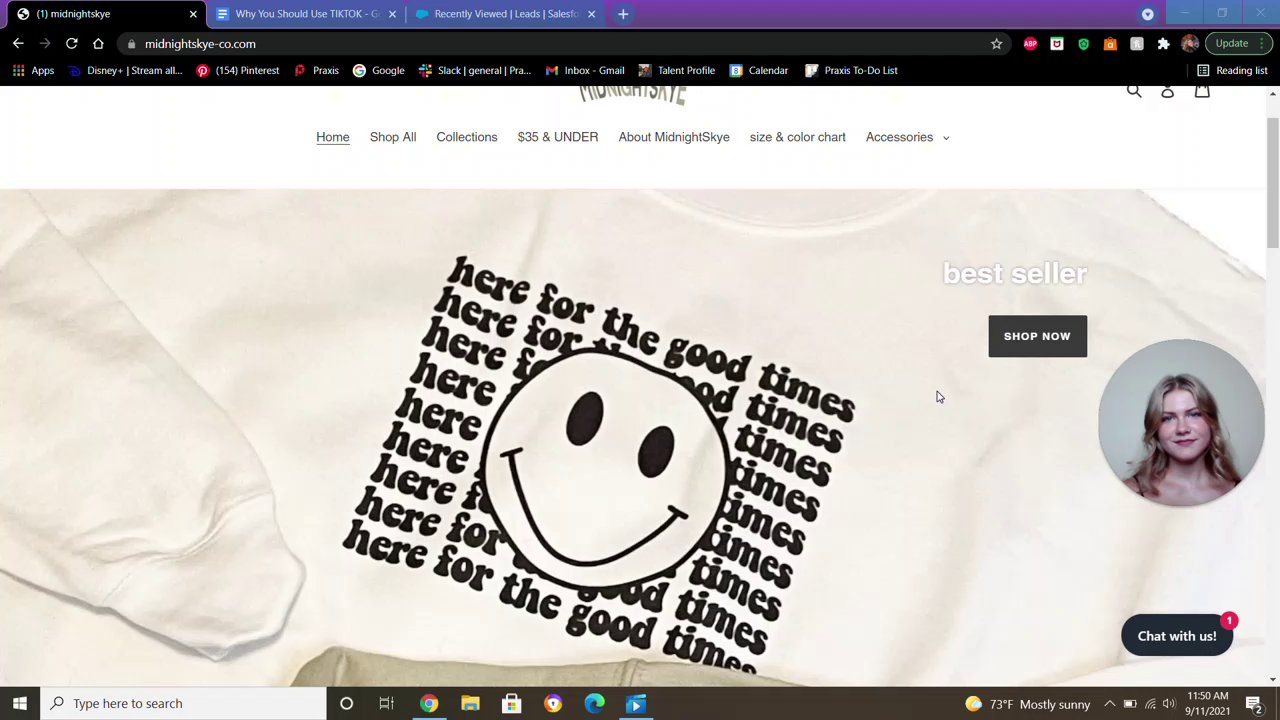Viewport: 1280px width, 720px height.
Task: Open Microsoft Store from the taskbar
Action: click(x=511, y=704)
